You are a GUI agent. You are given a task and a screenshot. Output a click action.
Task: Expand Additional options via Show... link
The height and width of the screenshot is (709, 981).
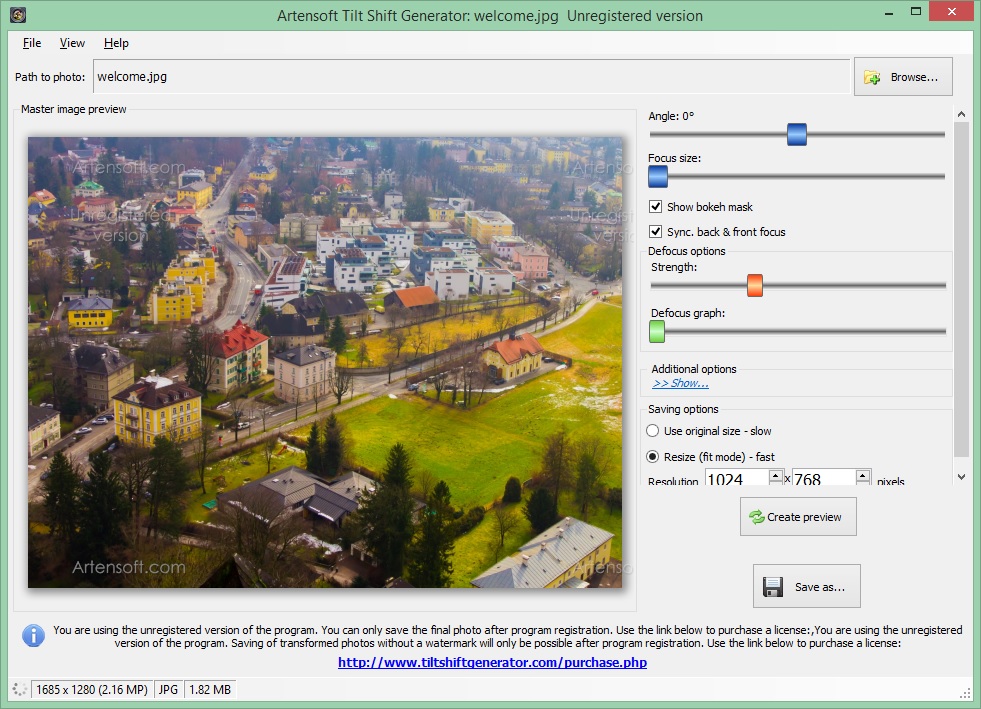coord(681,383)
